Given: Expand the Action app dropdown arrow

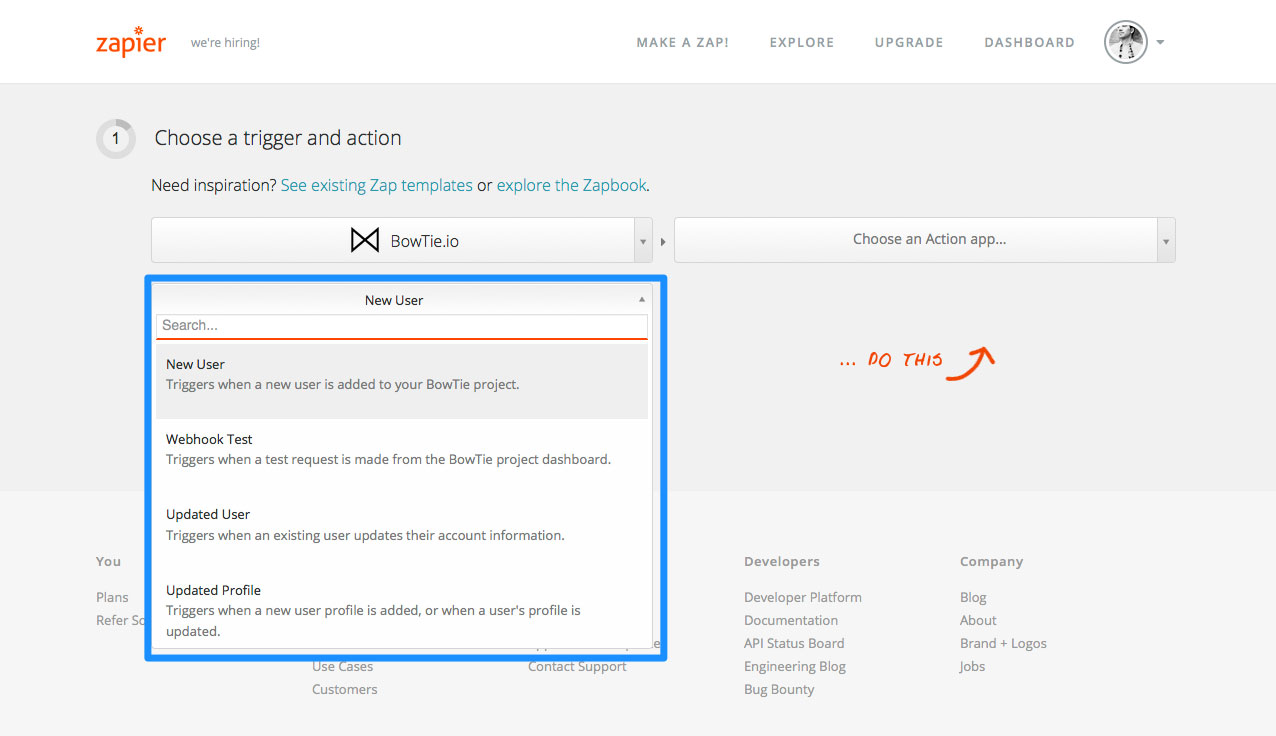Looking at the screenshot, I should tap(1166, 241).
